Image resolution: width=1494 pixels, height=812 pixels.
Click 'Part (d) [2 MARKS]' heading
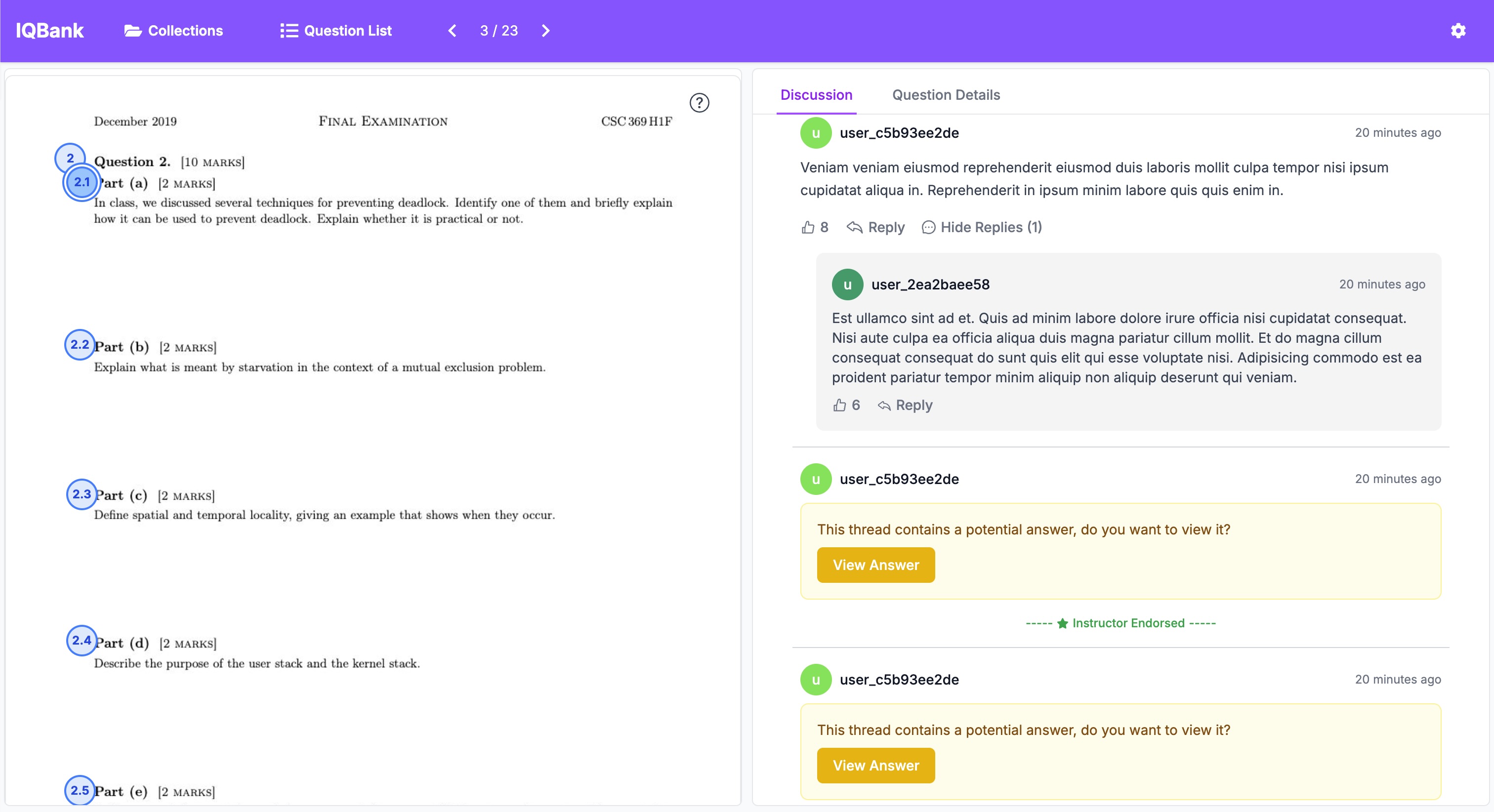coord(156,643)
